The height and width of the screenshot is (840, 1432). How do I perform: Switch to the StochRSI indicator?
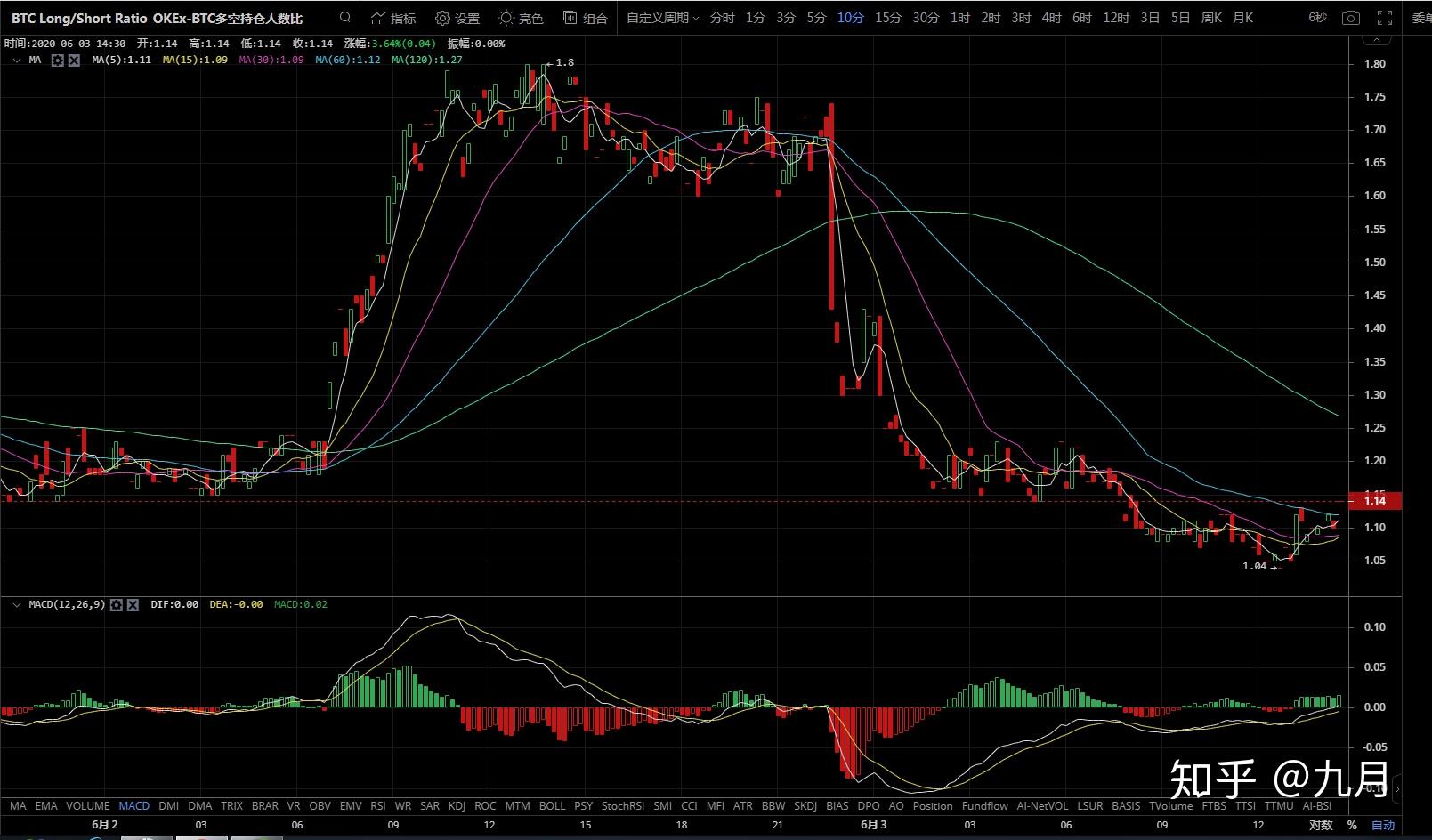623,806
